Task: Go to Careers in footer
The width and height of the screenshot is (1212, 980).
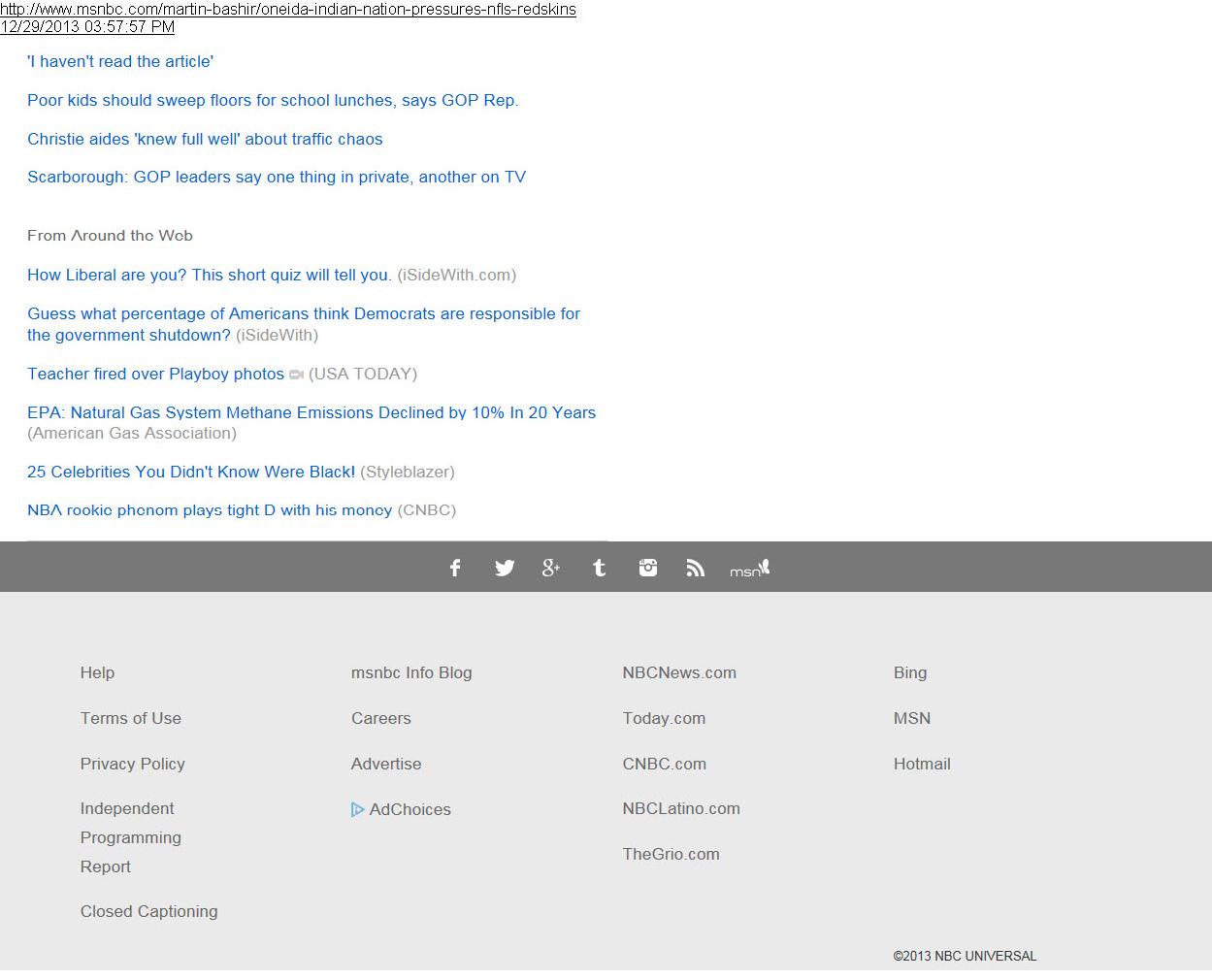Action: tap(381, 718)
